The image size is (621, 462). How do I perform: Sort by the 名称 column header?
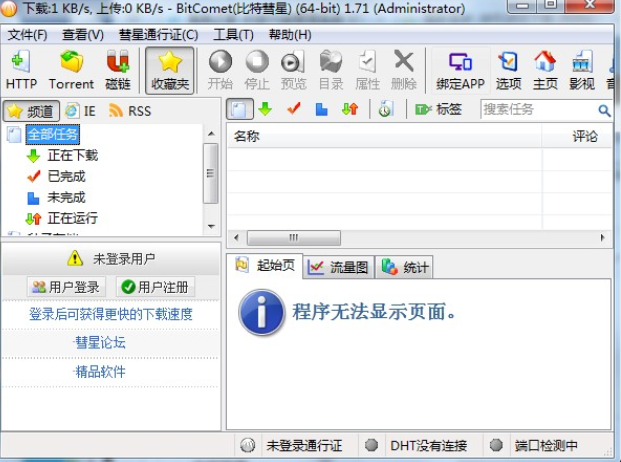pos(384,137)
